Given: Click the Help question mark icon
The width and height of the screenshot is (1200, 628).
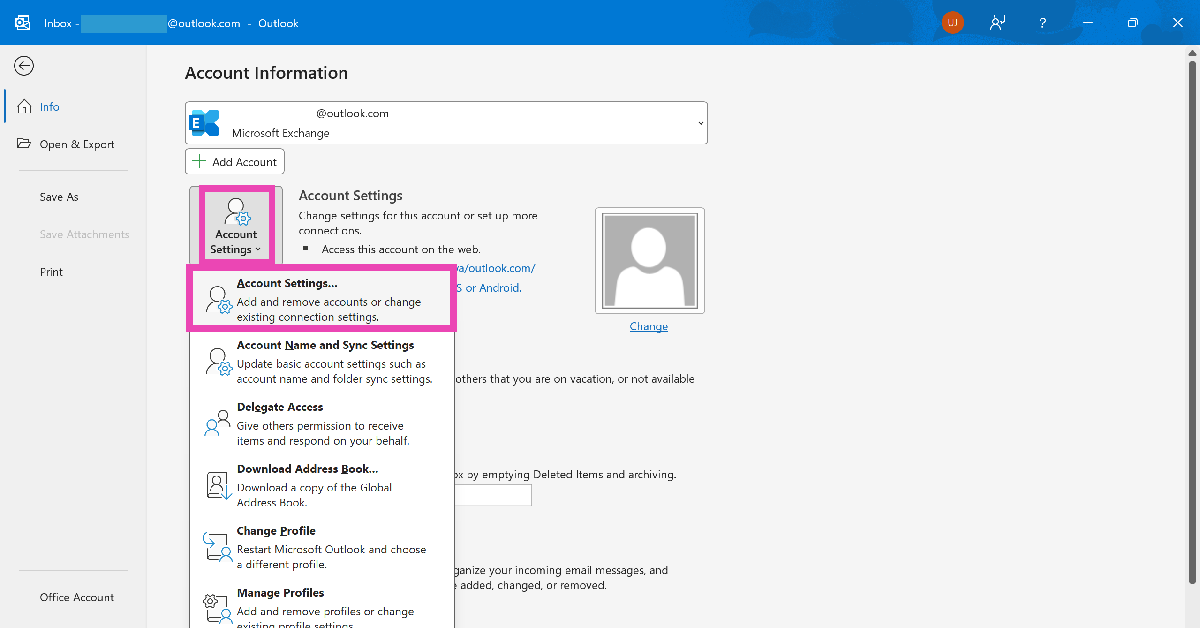Looking at the screenshot, I should [x=1043, y=22].
